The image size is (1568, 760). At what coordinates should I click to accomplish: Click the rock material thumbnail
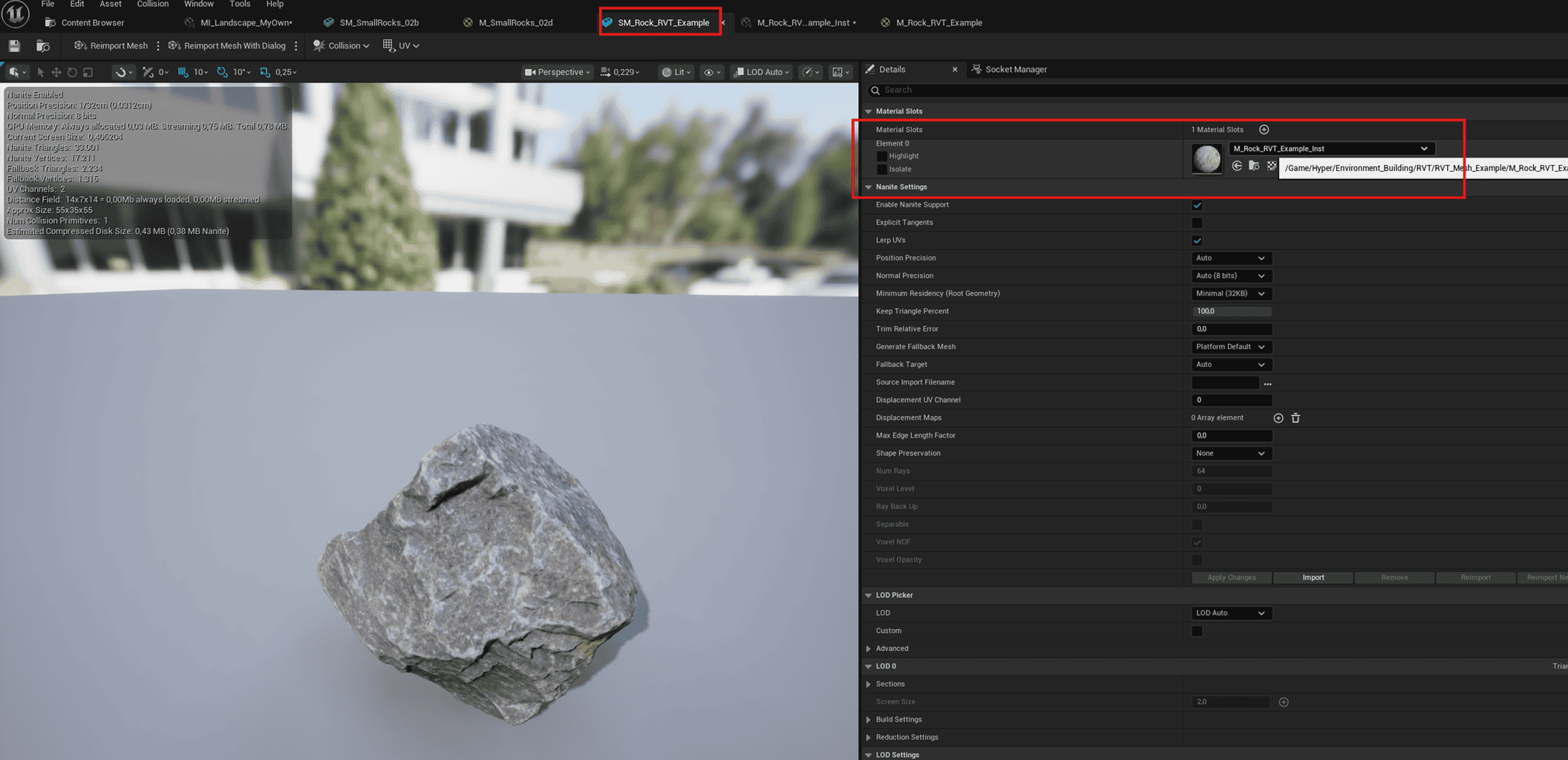pyautogui.click(x=1206, y=158)
